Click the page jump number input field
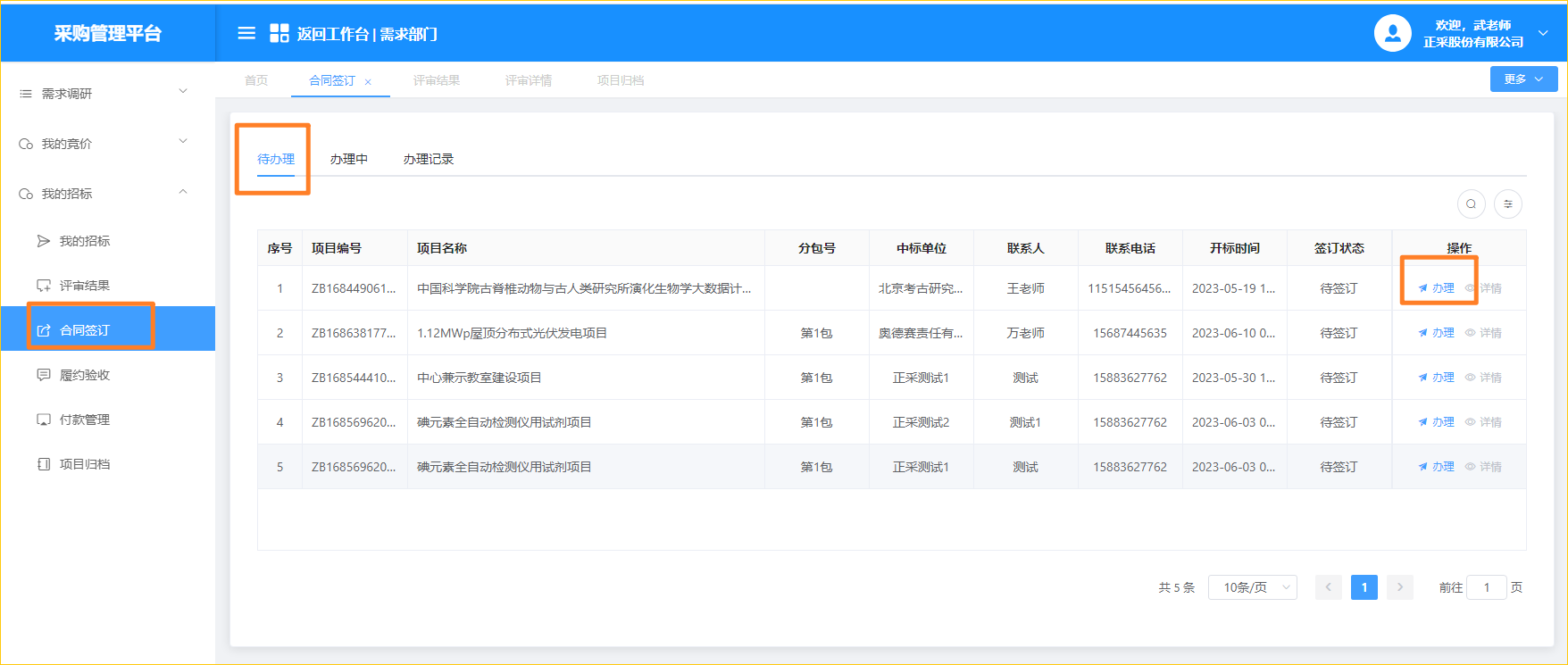 click(x=1487, y=587)
